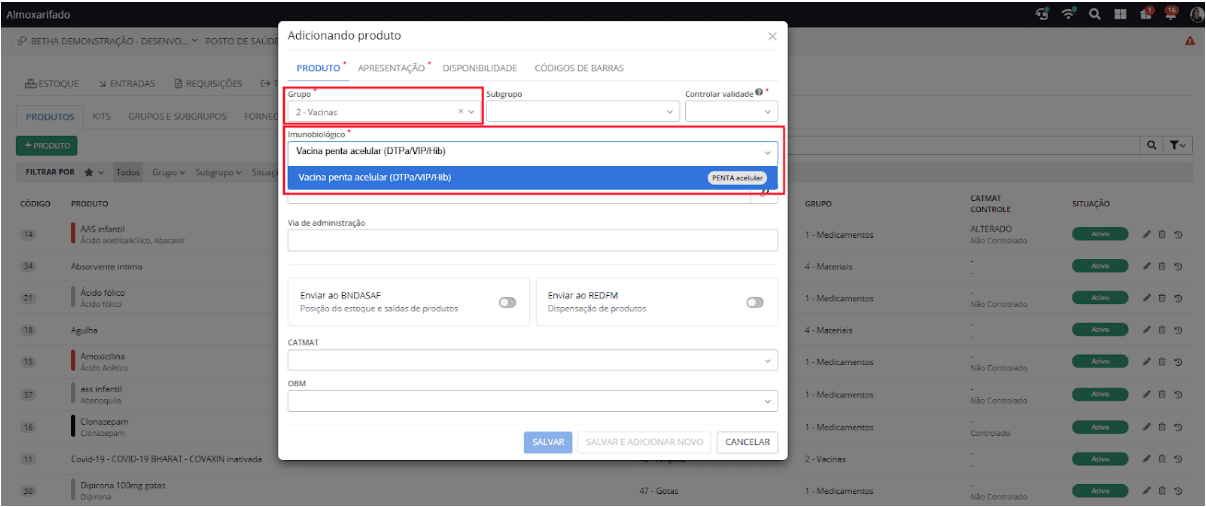Click the help icon beside Controlar validade
This screenshot has height=507, width=1206.
(x=759, y=94)
